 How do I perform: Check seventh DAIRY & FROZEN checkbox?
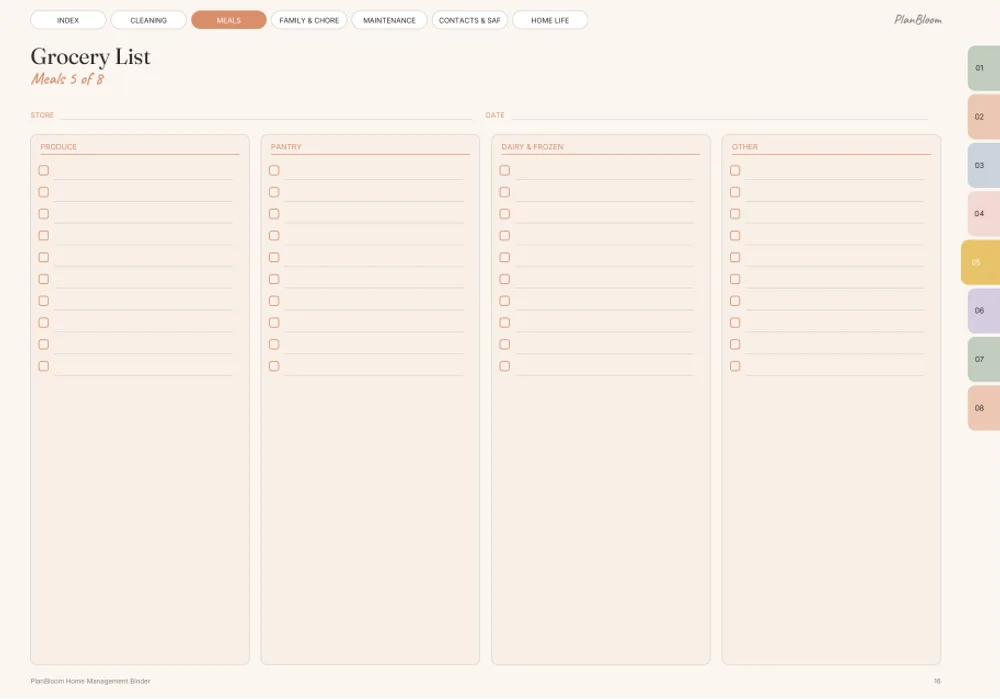coord(504,300)
